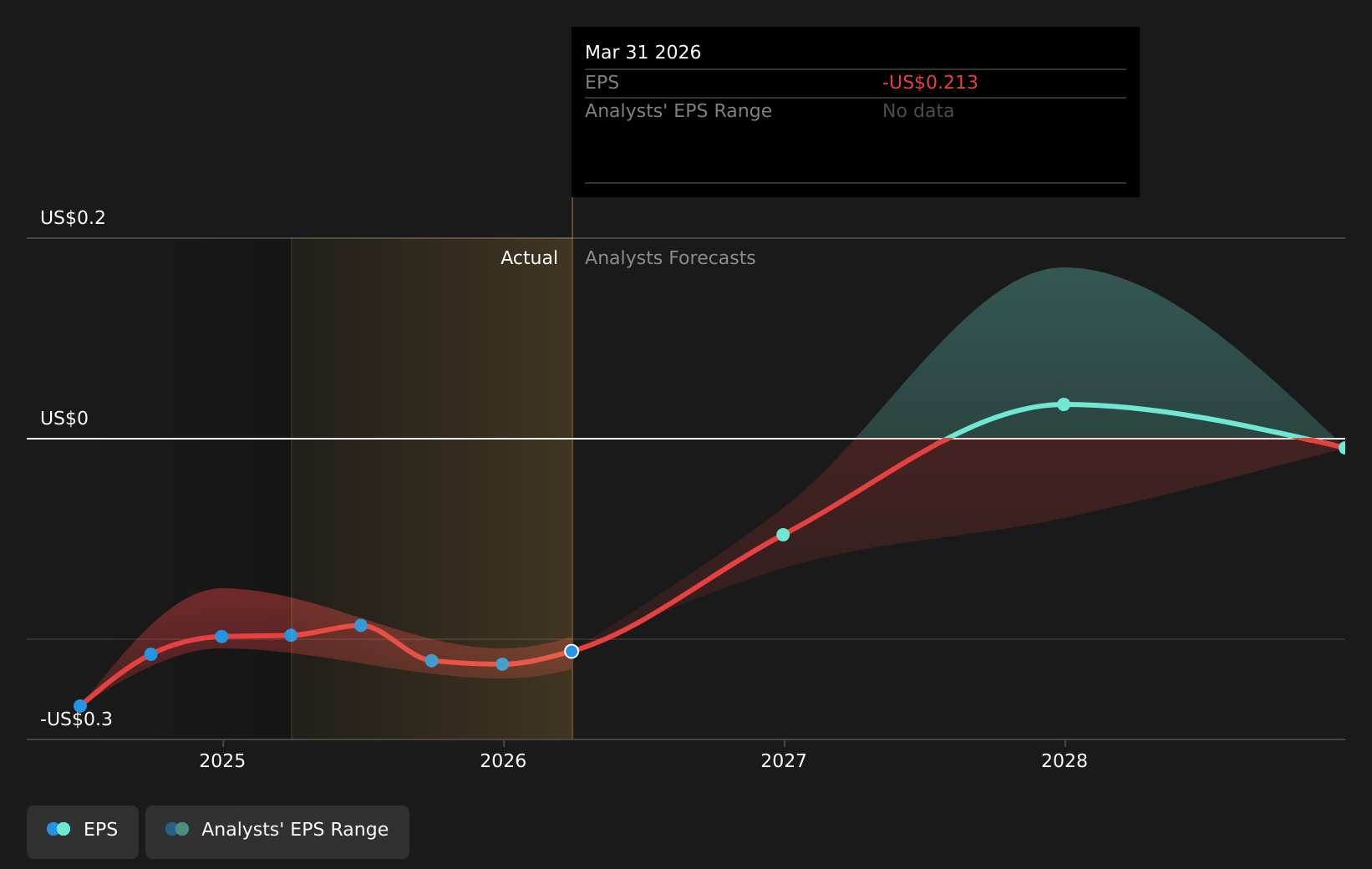This screenshot has width=1372, height=869.
Task: Click the 2026 x-axis label
Action: coord(503,761)
